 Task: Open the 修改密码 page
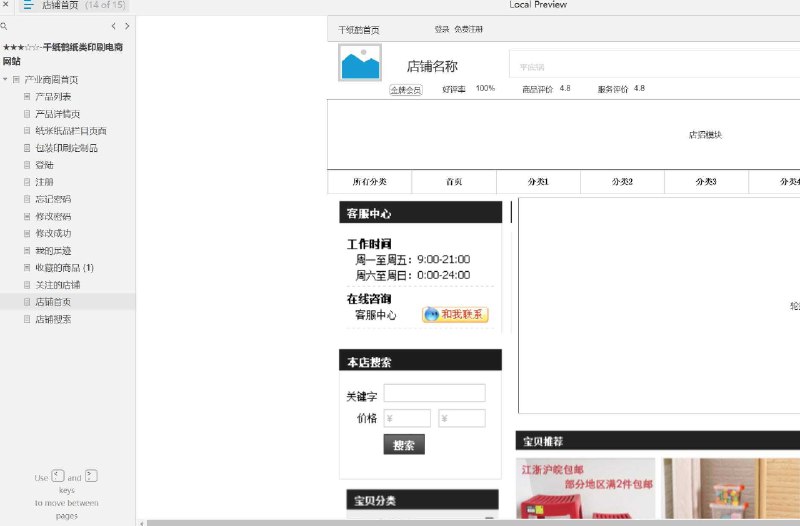tap(53, 216)
